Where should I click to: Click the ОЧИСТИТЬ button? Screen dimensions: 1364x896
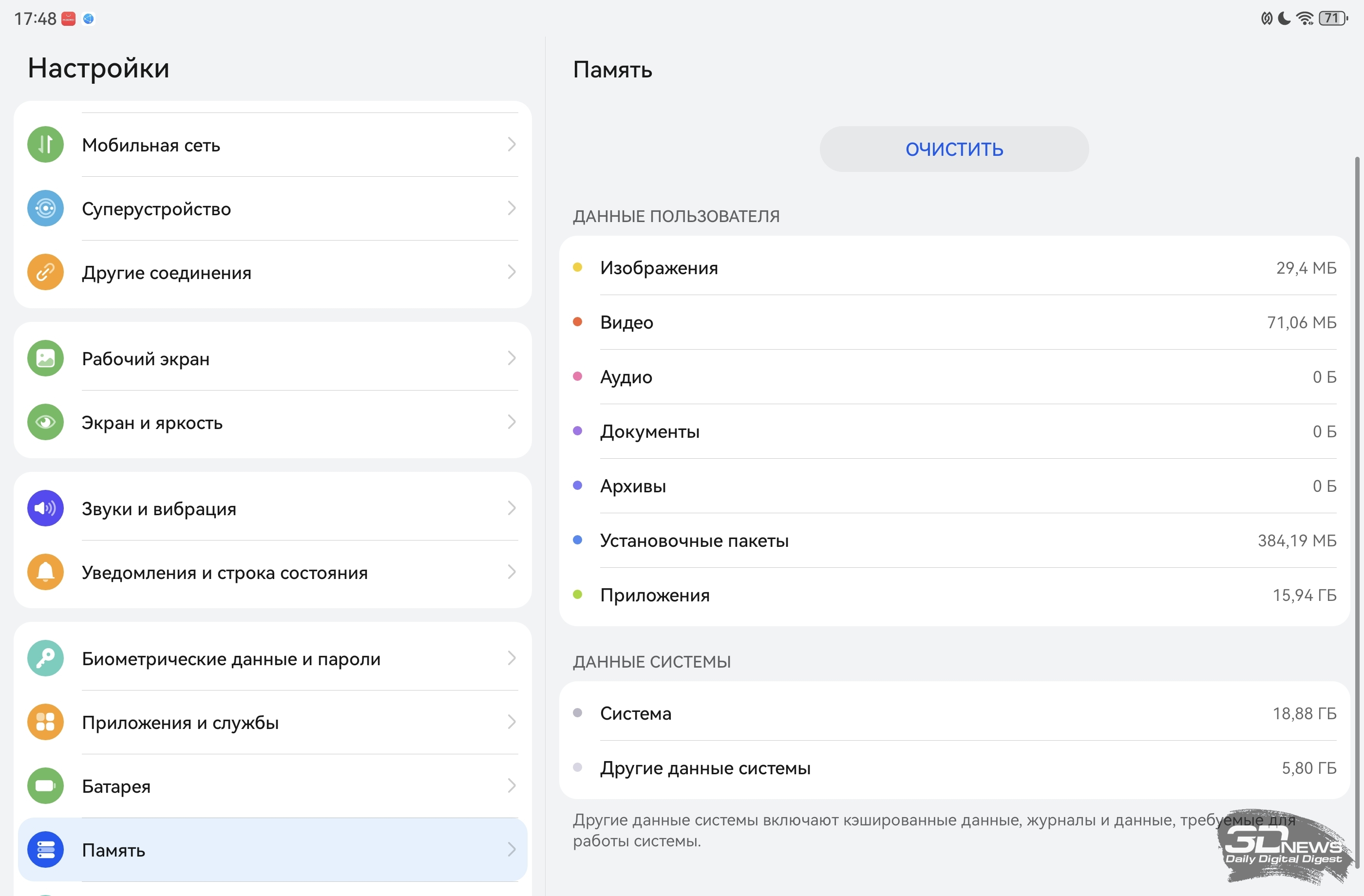[x=954, y=149]
